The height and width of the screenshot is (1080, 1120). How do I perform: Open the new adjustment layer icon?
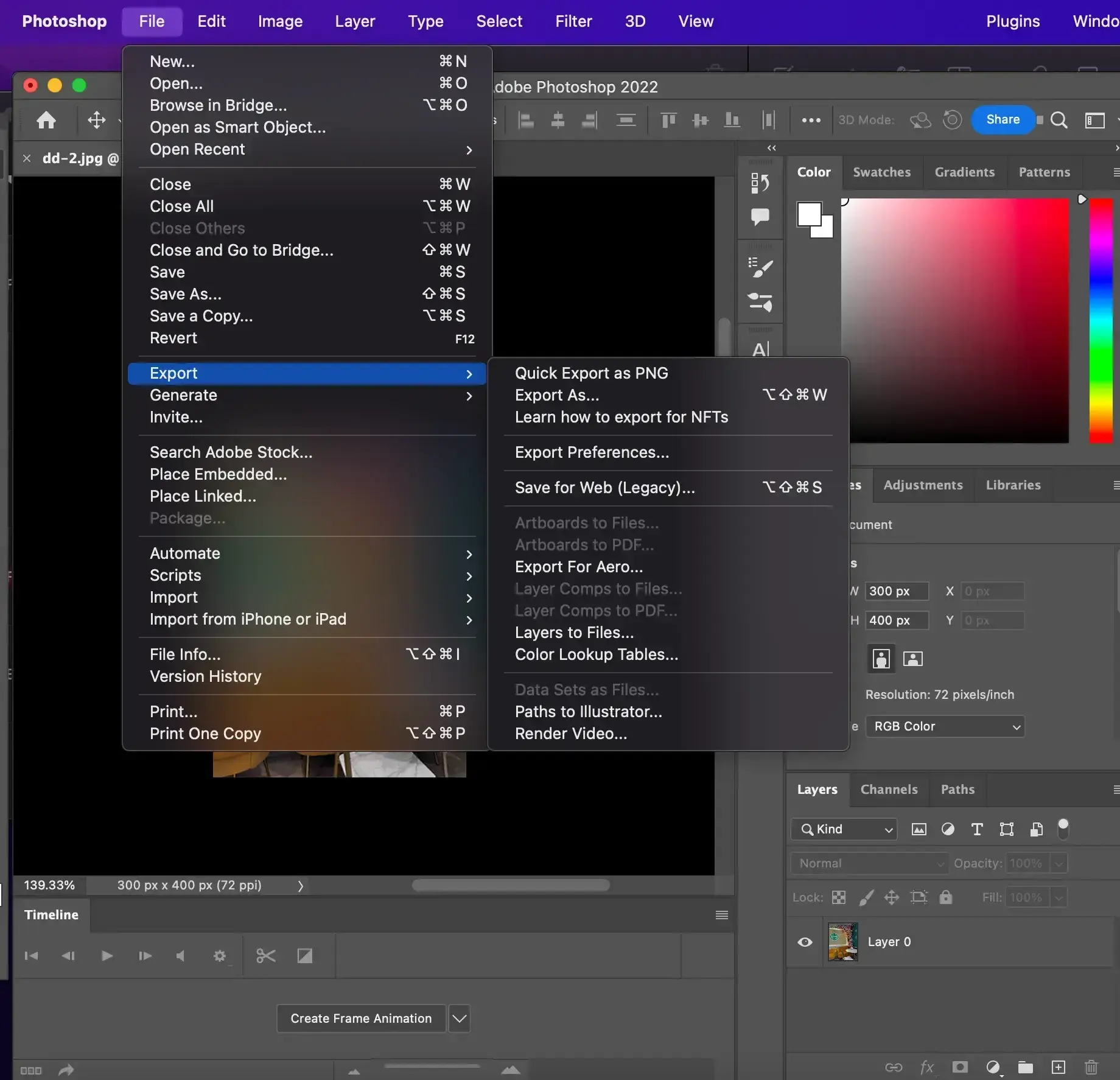pos(993,1067)
